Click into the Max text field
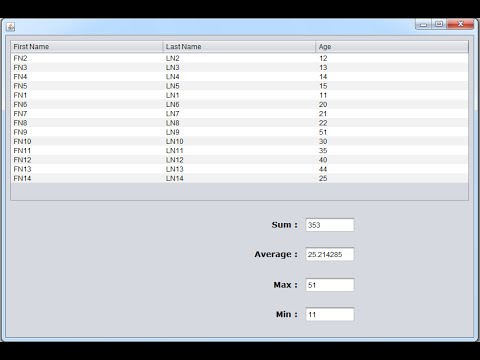The width and height of the screenshot is (480, 360). [330, 285]
